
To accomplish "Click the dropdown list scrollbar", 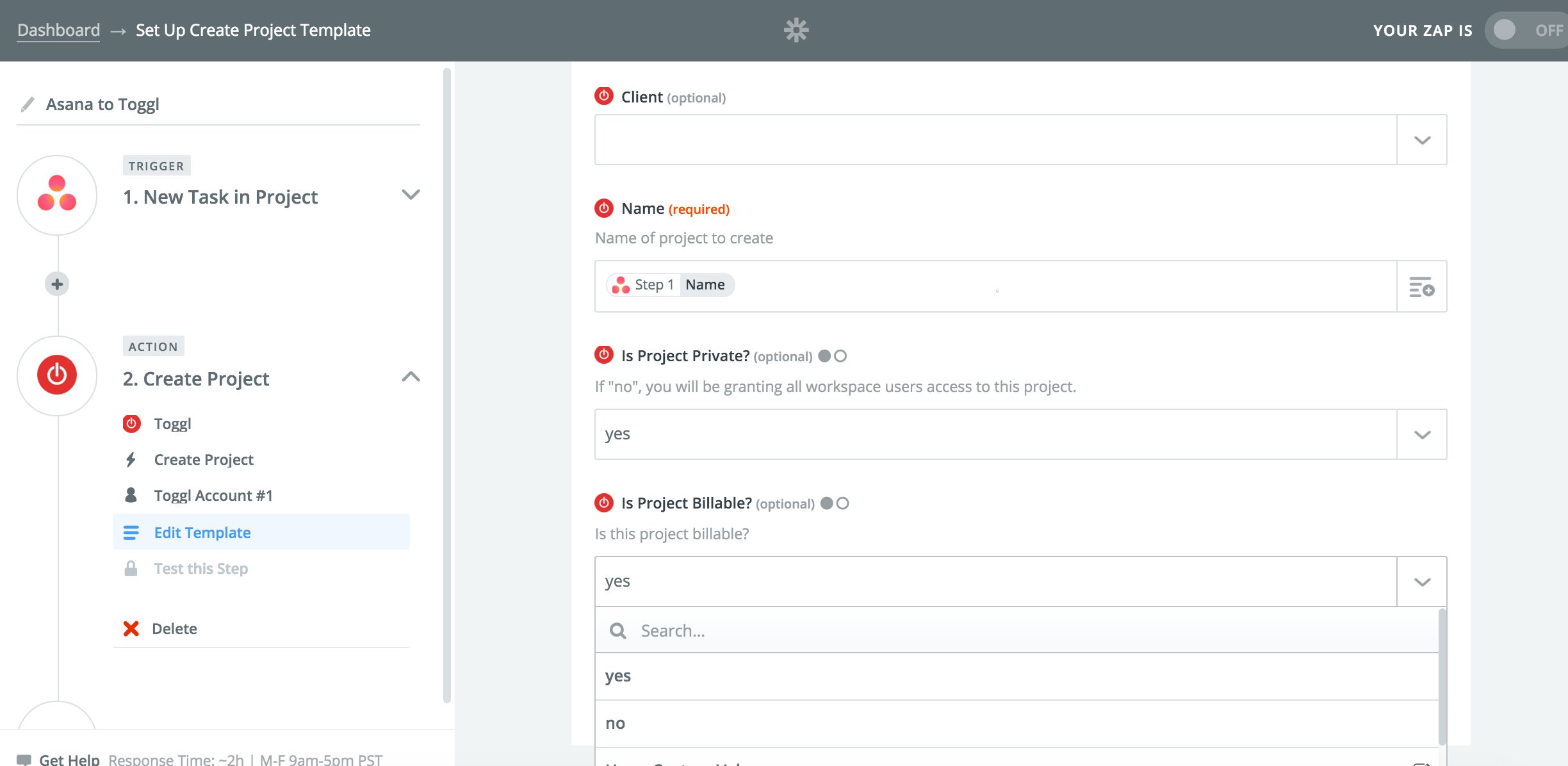I will tap(1442, 676).
